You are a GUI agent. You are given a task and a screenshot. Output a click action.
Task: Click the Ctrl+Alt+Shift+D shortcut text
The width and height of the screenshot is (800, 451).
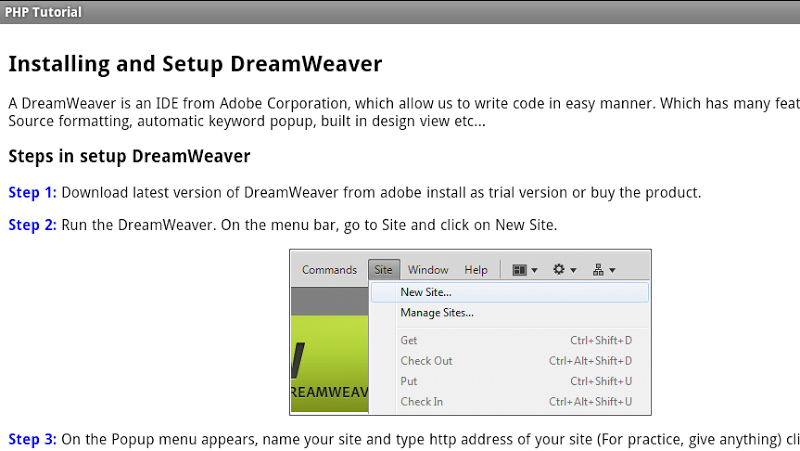[590, 361]
